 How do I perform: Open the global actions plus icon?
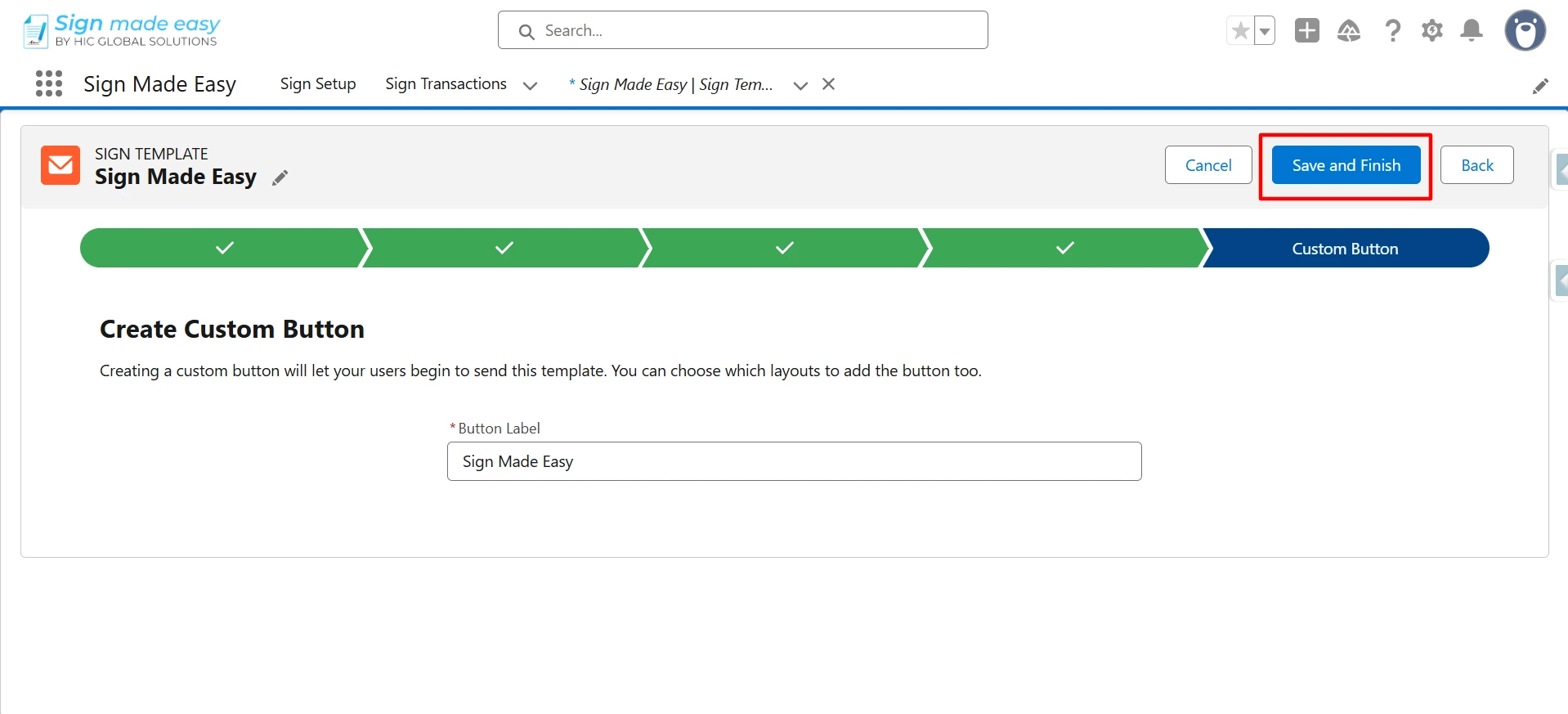pos(1306,30)
